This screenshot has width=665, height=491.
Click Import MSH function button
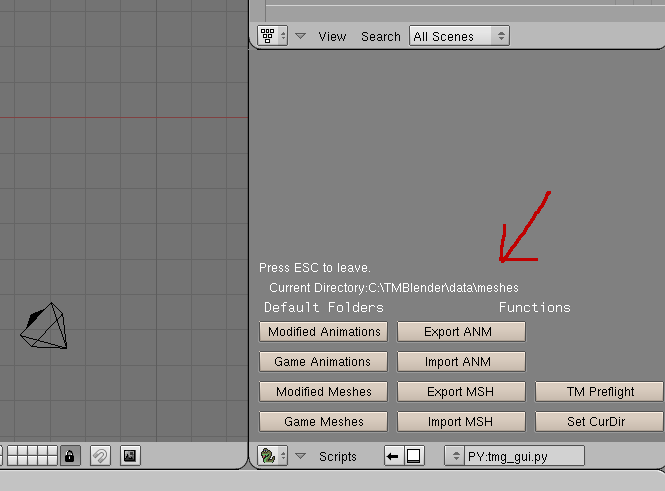461,421
